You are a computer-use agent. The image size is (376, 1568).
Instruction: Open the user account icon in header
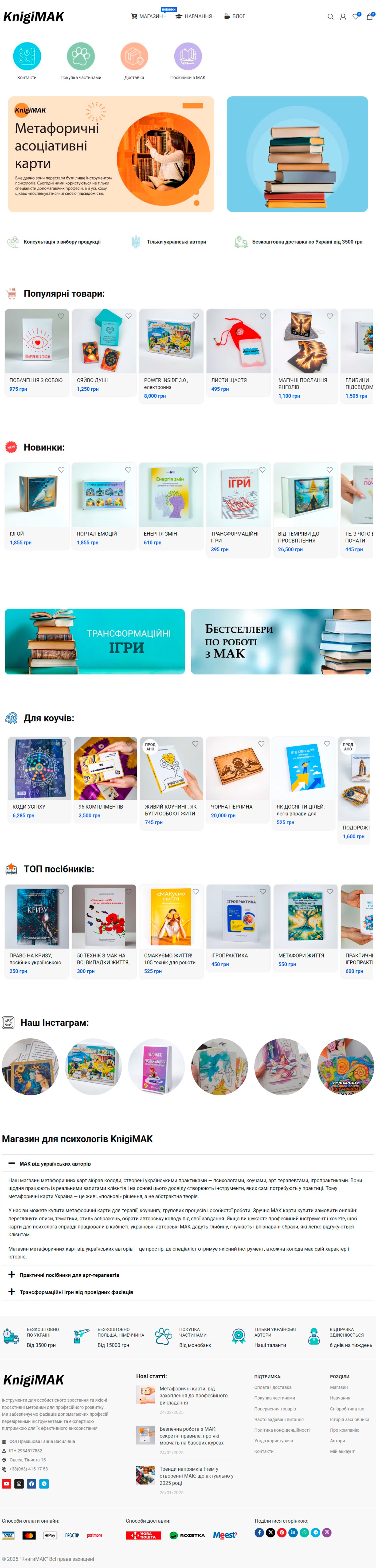[x=343, y=16]
